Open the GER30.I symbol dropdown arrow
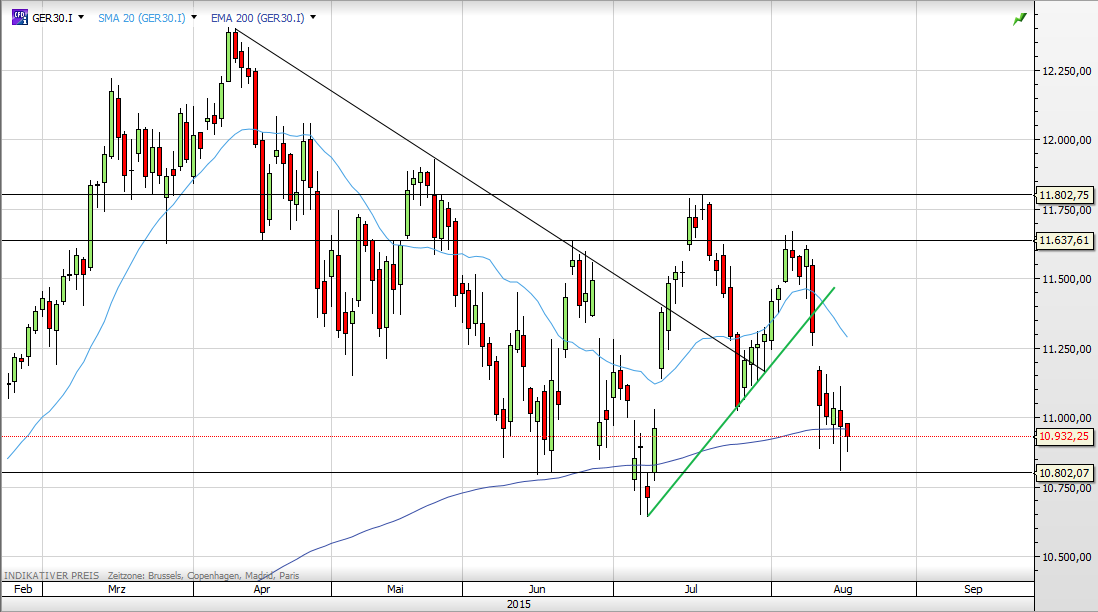1098x612 pixels. click(80, 18)
